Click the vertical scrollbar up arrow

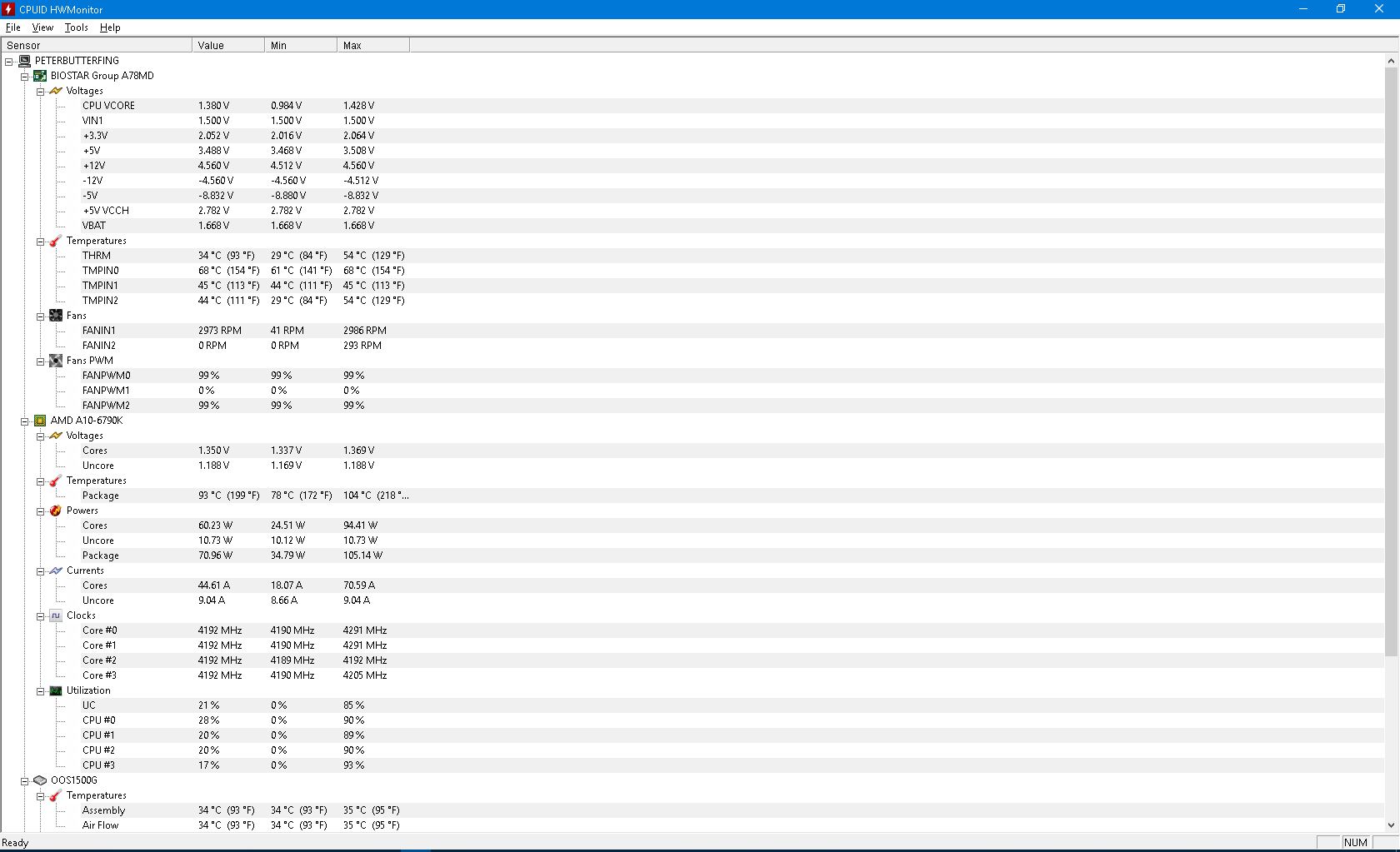coord(1392,61)
